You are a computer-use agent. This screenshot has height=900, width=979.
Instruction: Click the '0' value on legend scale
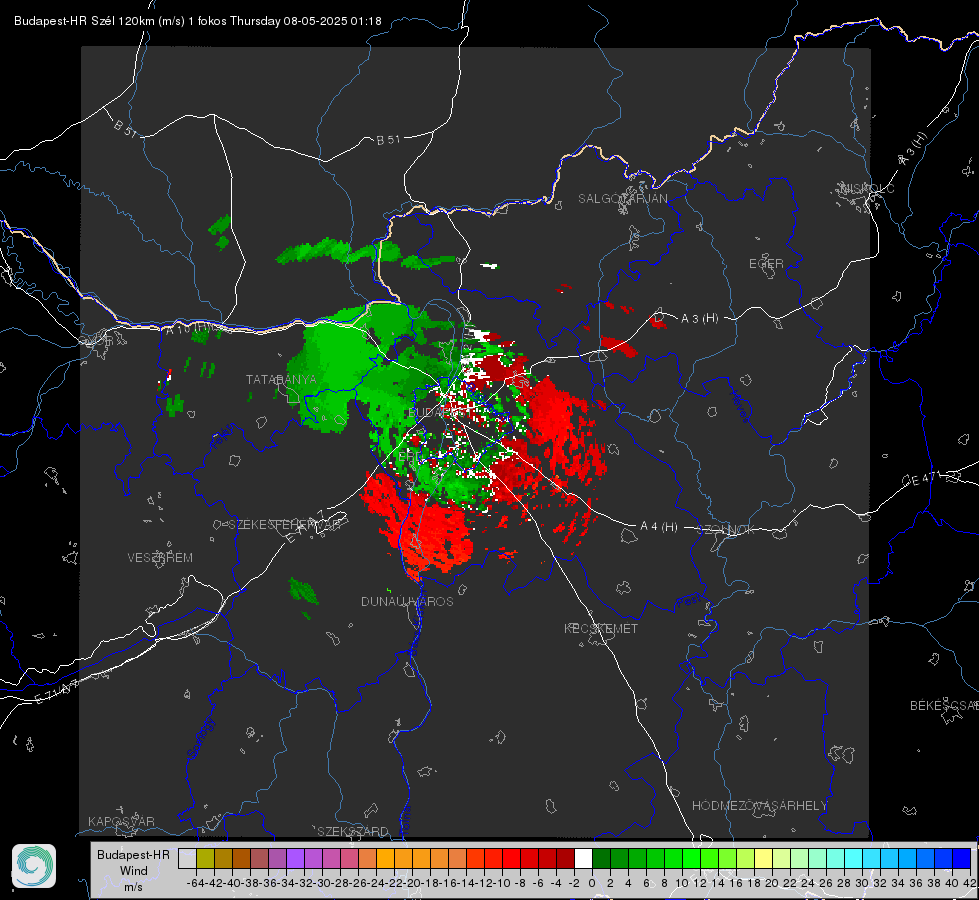[592, 883]
